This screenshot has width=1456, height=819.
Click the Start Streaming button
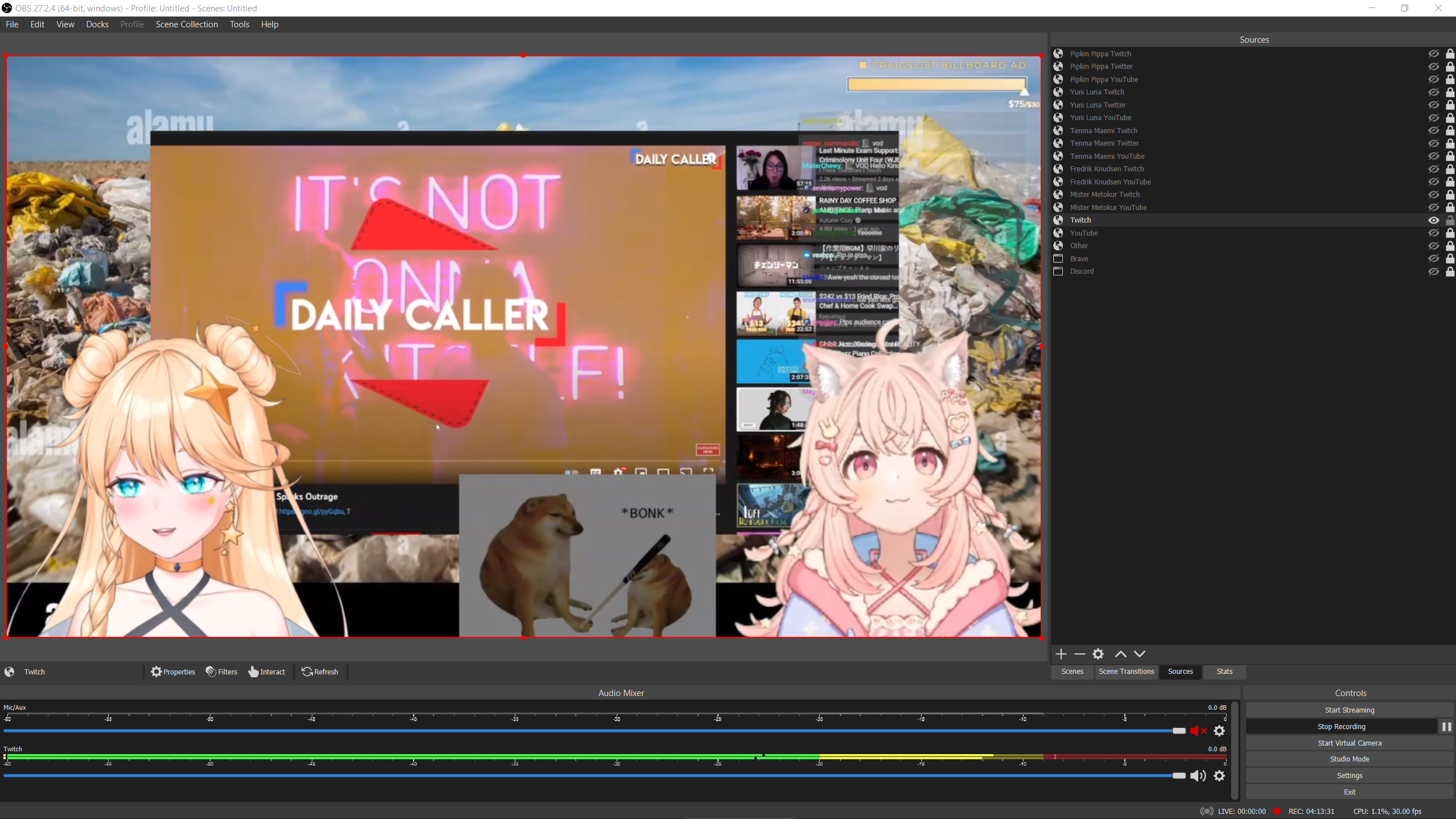tap(1349, 710)
